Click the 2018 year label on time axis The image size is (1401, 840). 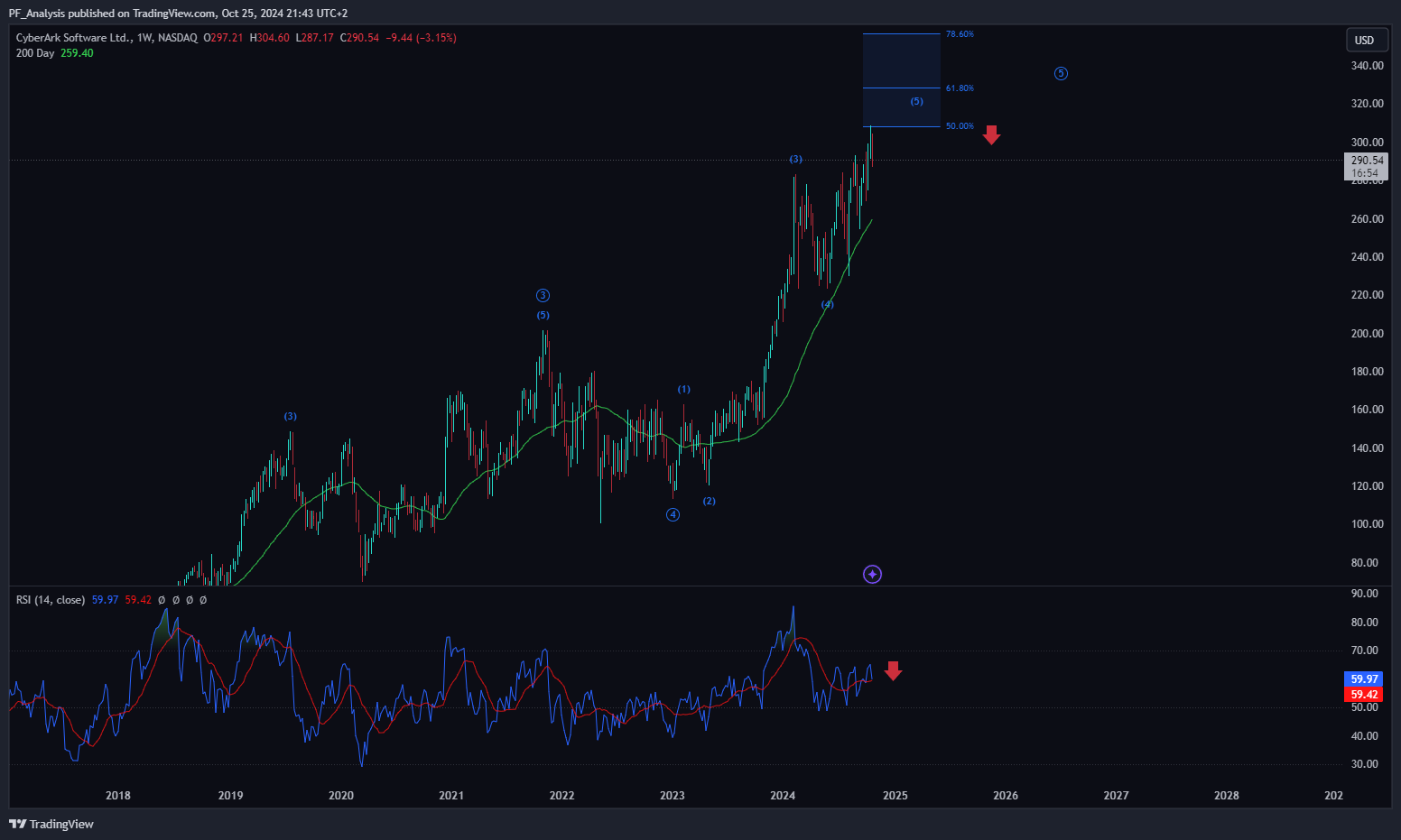pos(118,795)
